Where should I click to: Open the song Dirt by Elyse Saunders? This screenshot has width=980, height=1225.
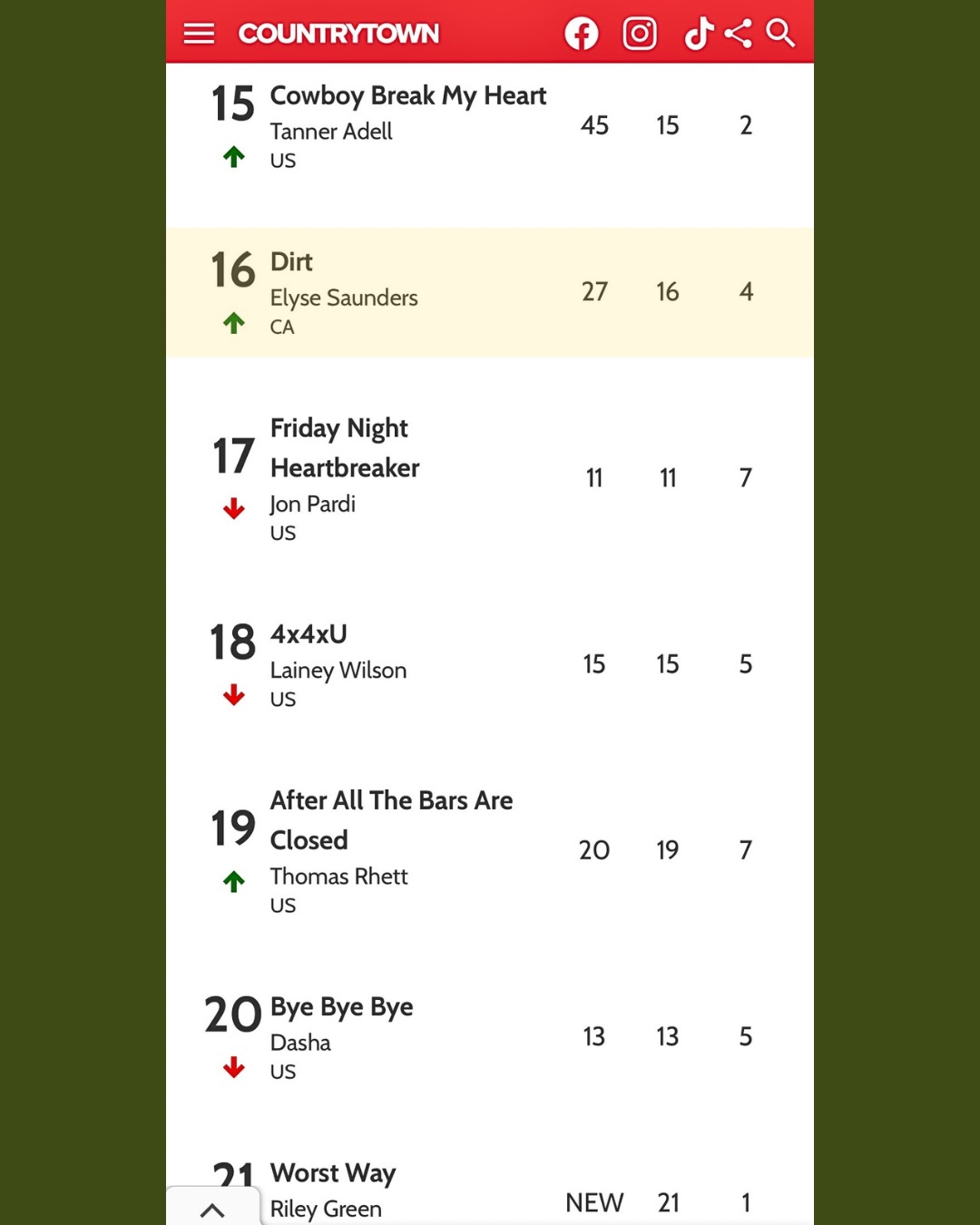point(291,261)
